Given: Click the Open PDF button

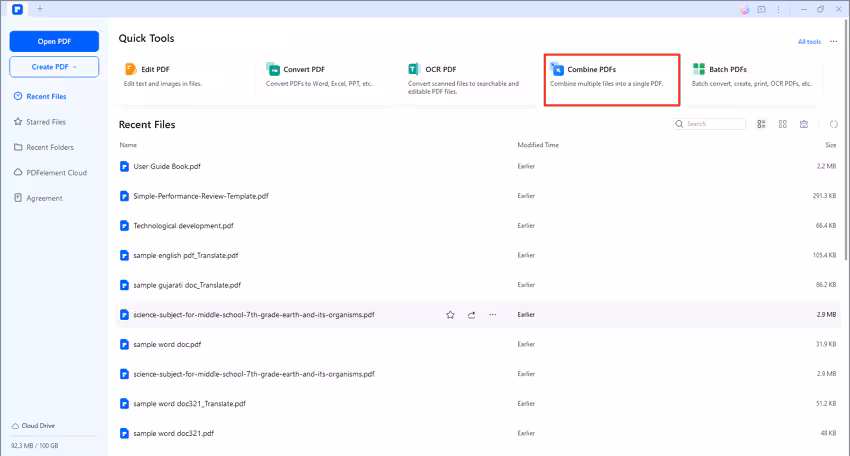Looking at the screenshot, I should coord(54,41).
